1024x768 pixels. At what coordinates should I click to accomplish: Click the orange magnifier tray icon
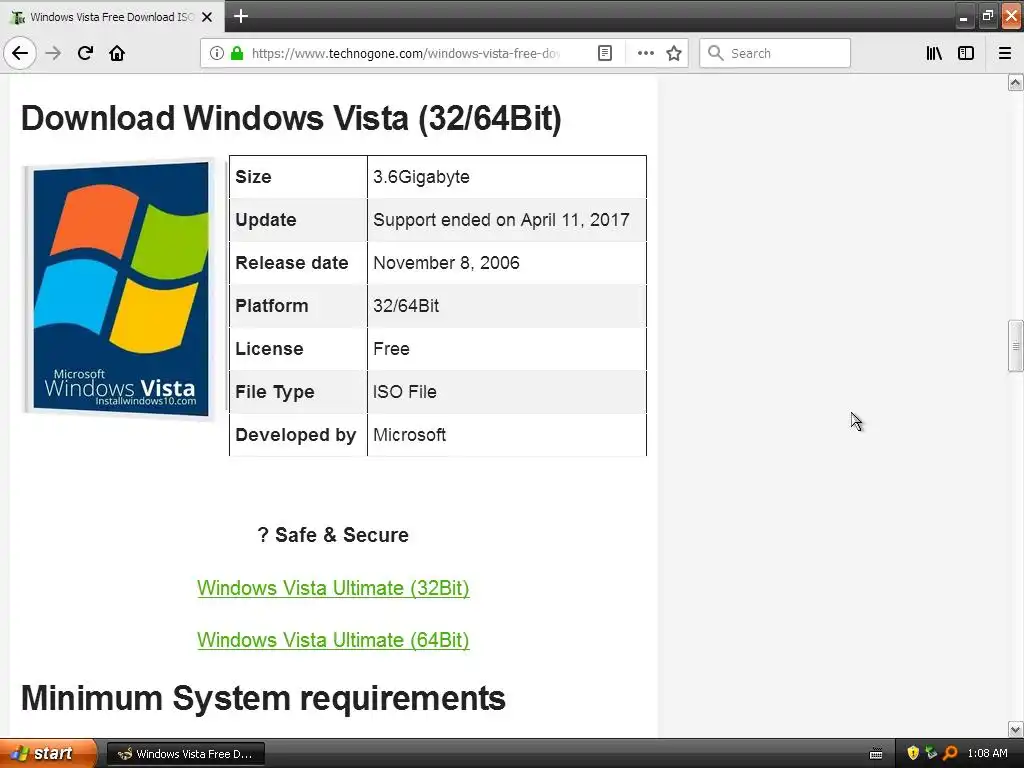click(x=950, y=754)
